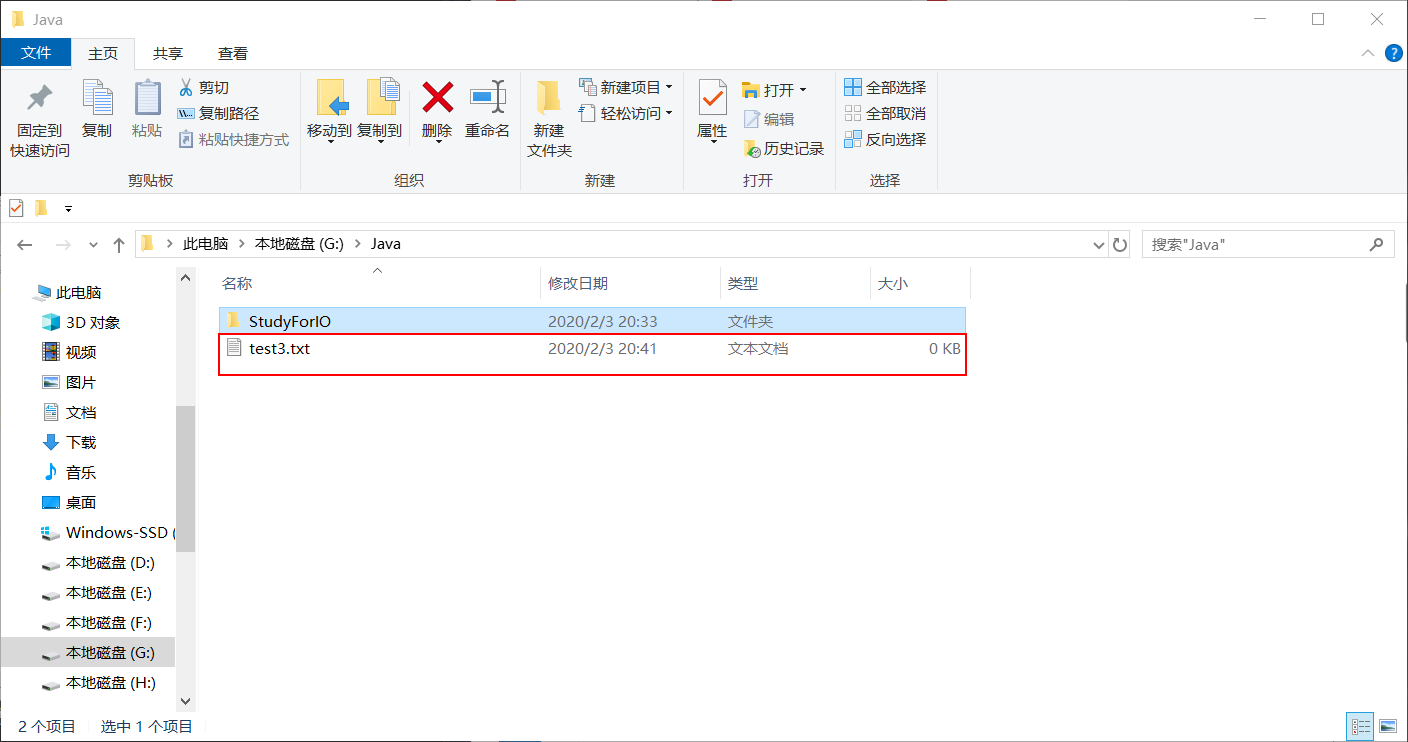Click the Easy access icon
Screen dimensions: 1408x742
point(588,113)
